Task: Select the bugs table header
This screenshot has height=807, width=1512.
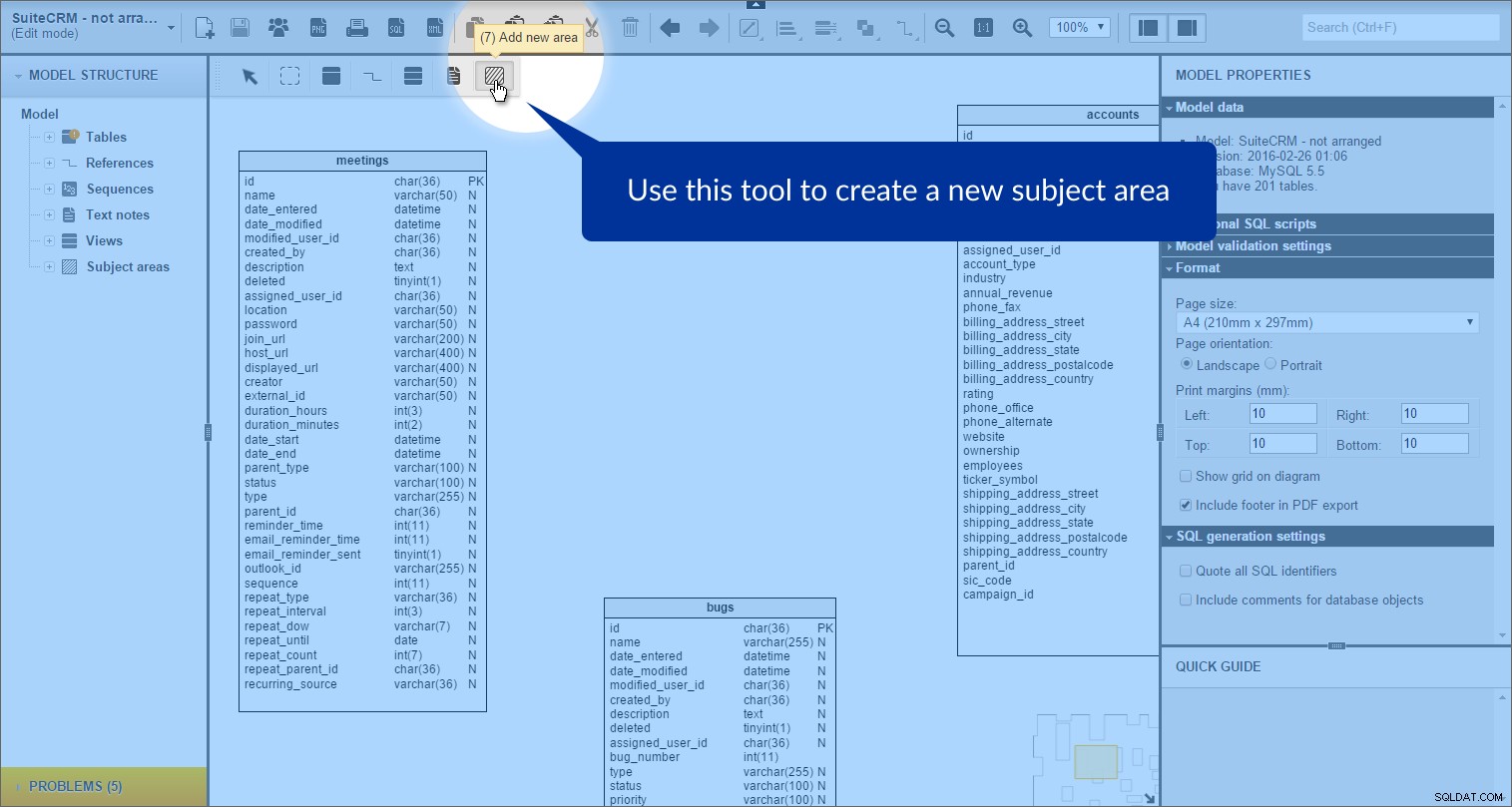Action: point(720,607)
